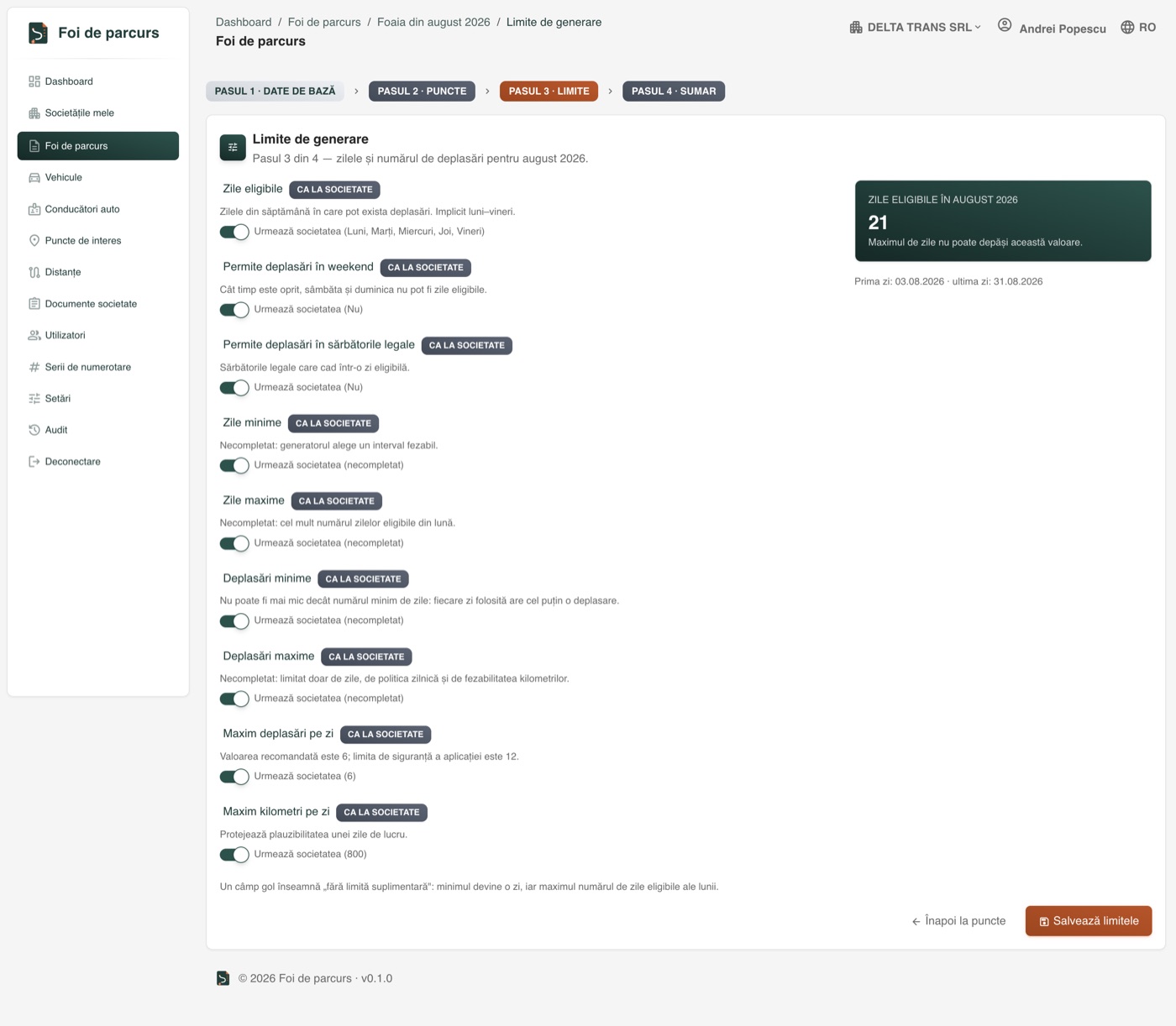Viewport: 1176px width, 1026px height.
Task: Select Pasul 3 · Limite step
Action: [549, 92]
